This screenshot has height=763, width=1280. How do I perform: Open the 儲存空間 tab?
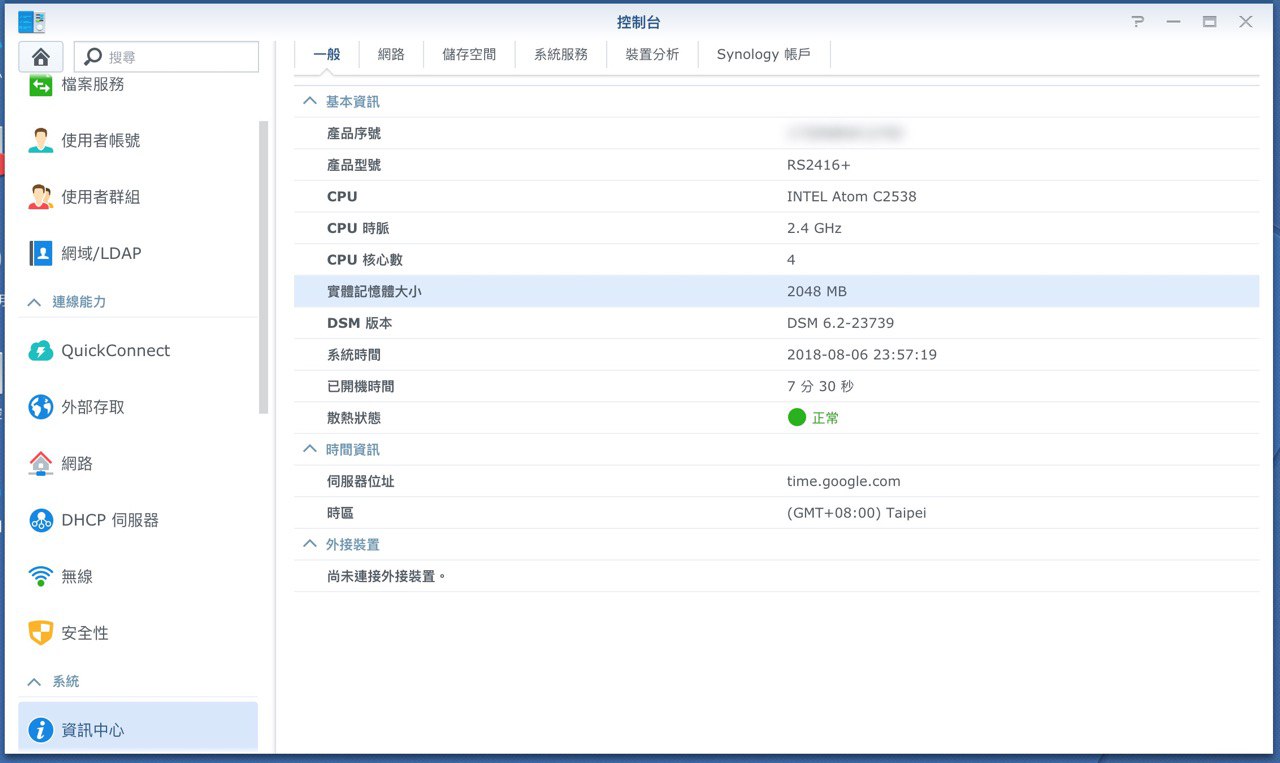click(x=469, y=55)
